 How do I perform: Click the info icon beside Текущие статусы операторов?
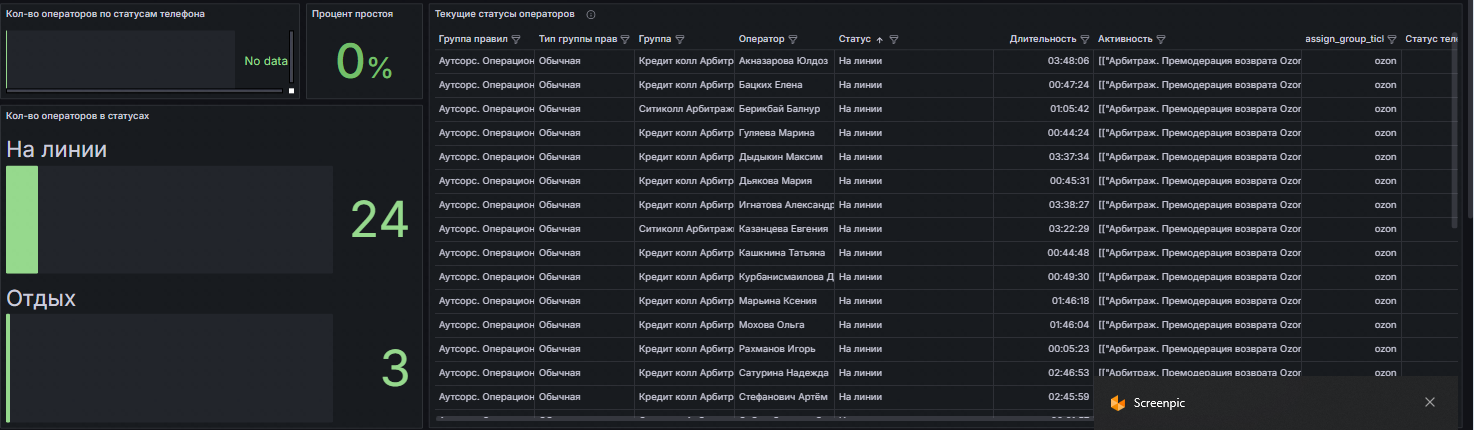591,15
